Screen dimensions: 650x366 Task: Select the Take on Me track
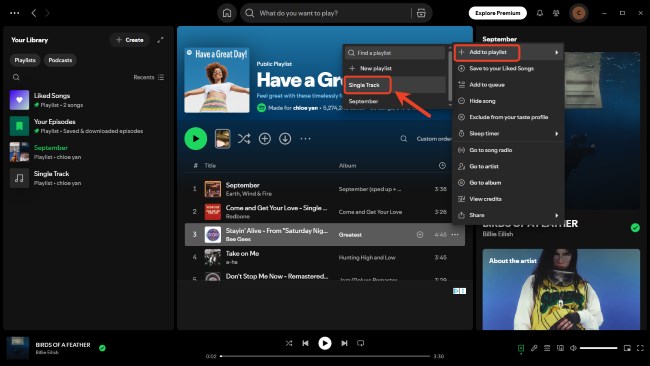(x=325, y=257)
